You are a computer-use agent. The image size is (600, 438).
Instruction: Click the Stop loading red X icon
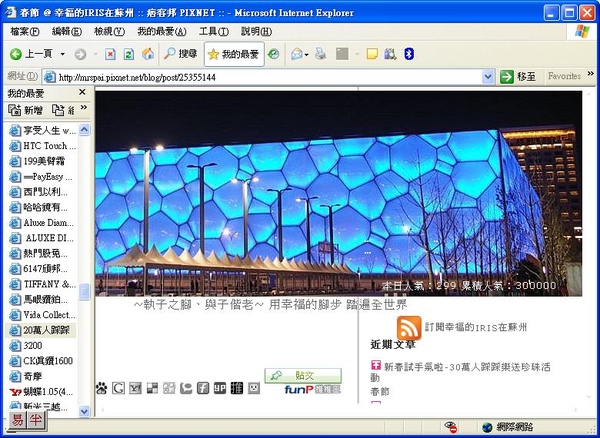(110, 54)
